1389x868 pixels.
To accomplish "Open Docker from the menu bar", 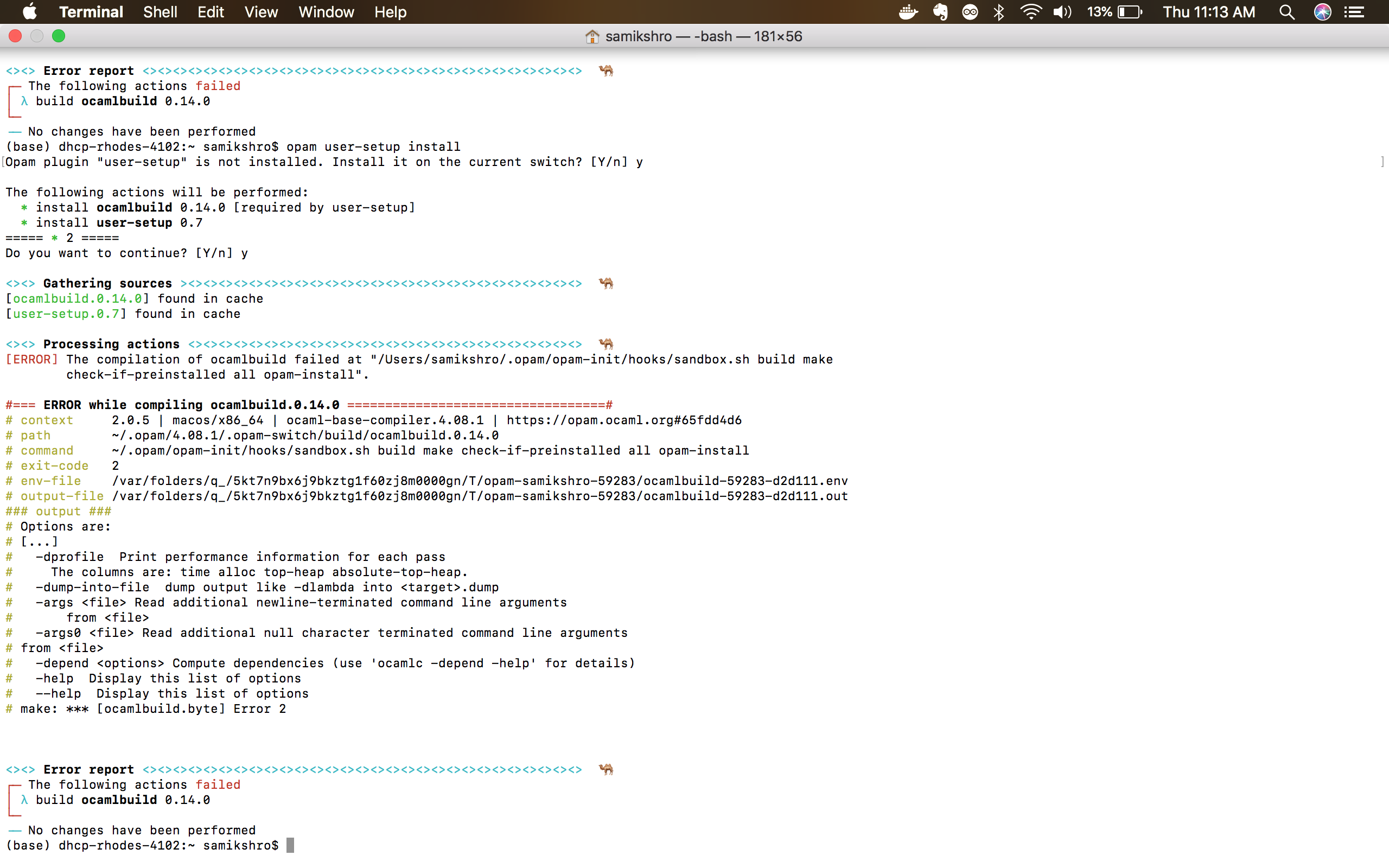I will pyautogui.click(x=909, y=12).
